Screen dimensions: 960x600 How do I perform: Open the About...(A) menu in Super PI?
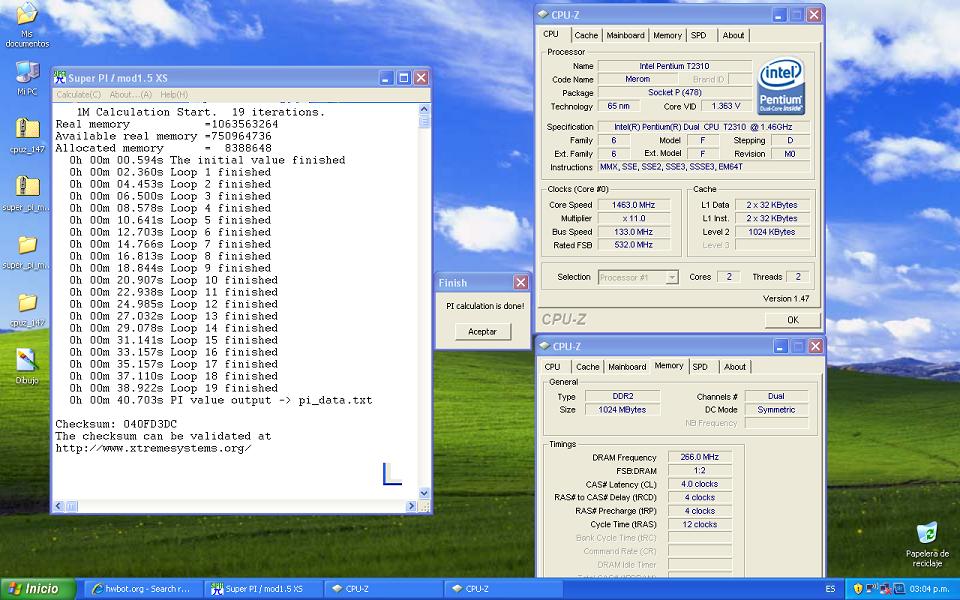130,94
